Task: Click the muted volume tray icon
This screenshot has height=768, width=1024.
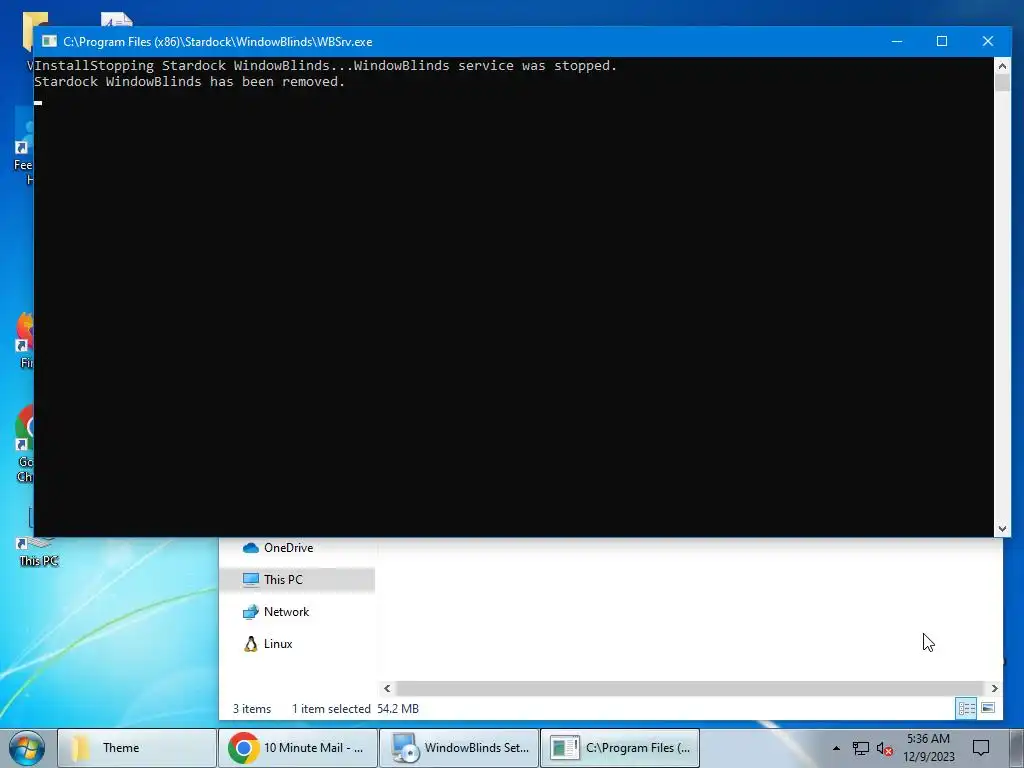Action: coord(885,748)
